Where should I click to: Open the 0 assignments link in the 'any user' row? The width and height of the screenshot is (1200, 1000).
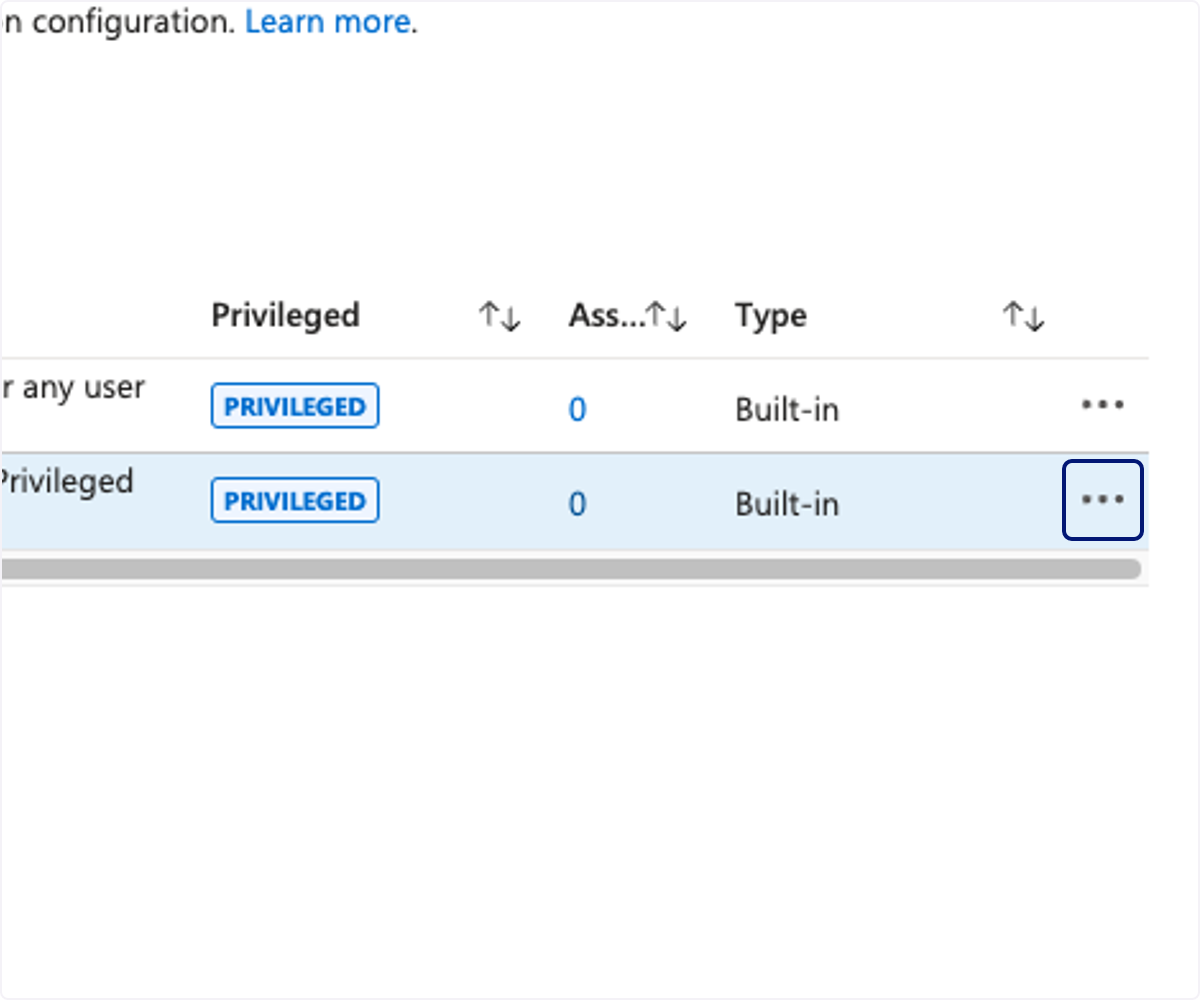point(577,410)
